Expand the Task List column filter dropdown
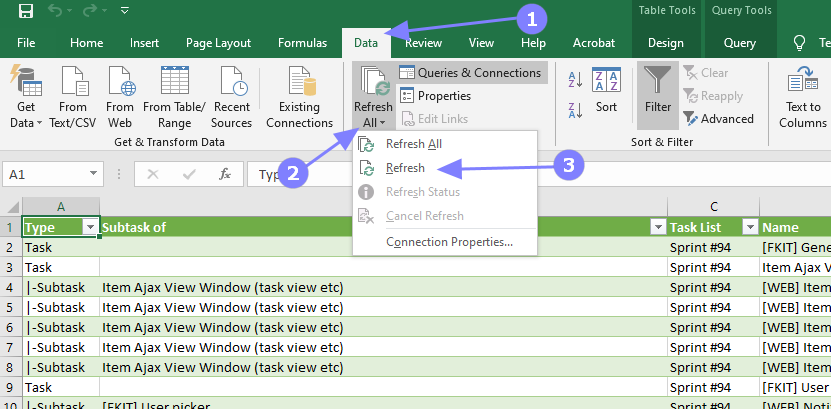Image resolution: width=831 pixels, height=409 pixels. point(749,227)
